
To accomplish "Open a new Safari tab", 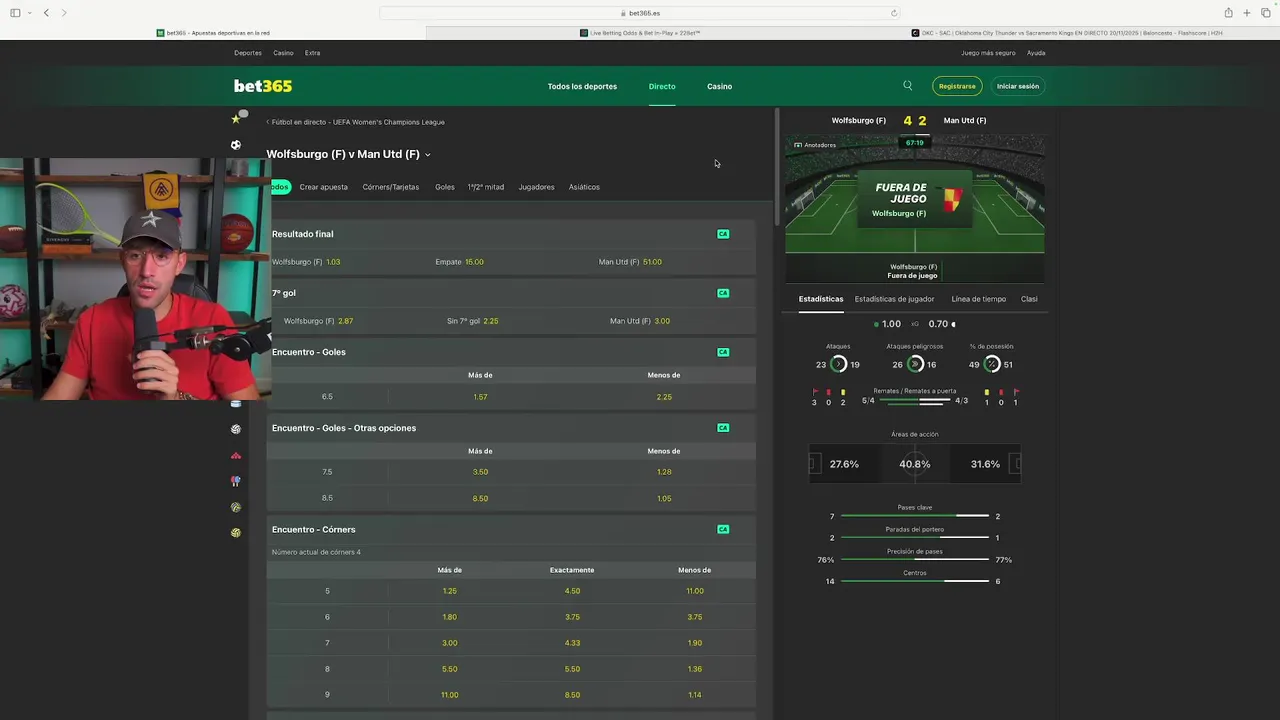I will [1247, 13].
